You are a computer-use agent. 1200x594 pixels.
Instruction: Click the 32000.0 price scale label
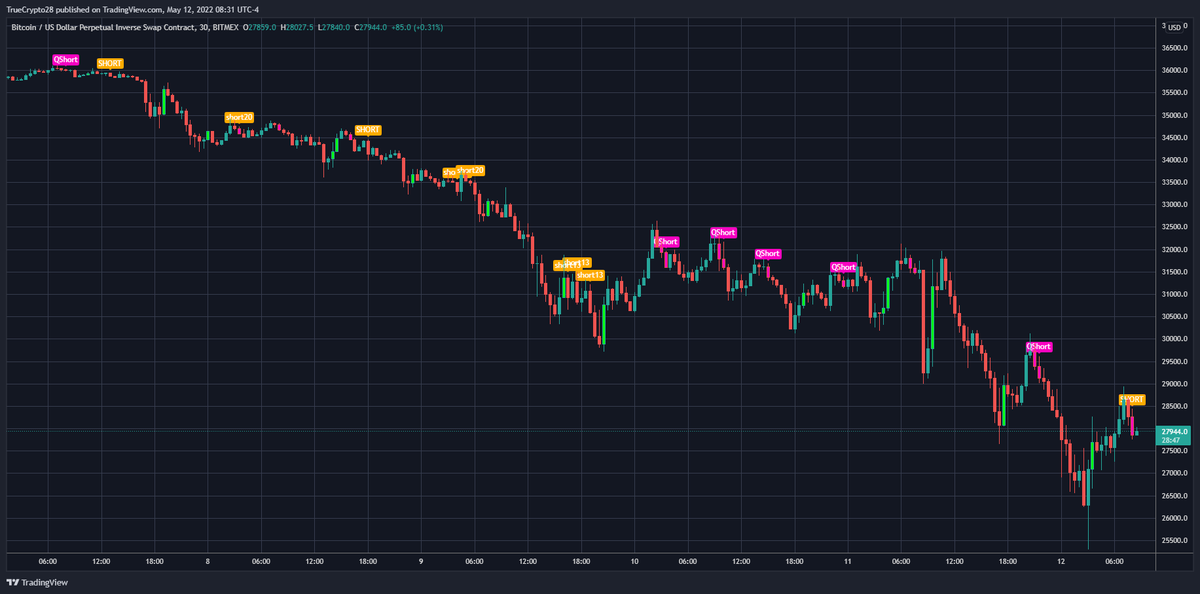[x=1174, y=249]
